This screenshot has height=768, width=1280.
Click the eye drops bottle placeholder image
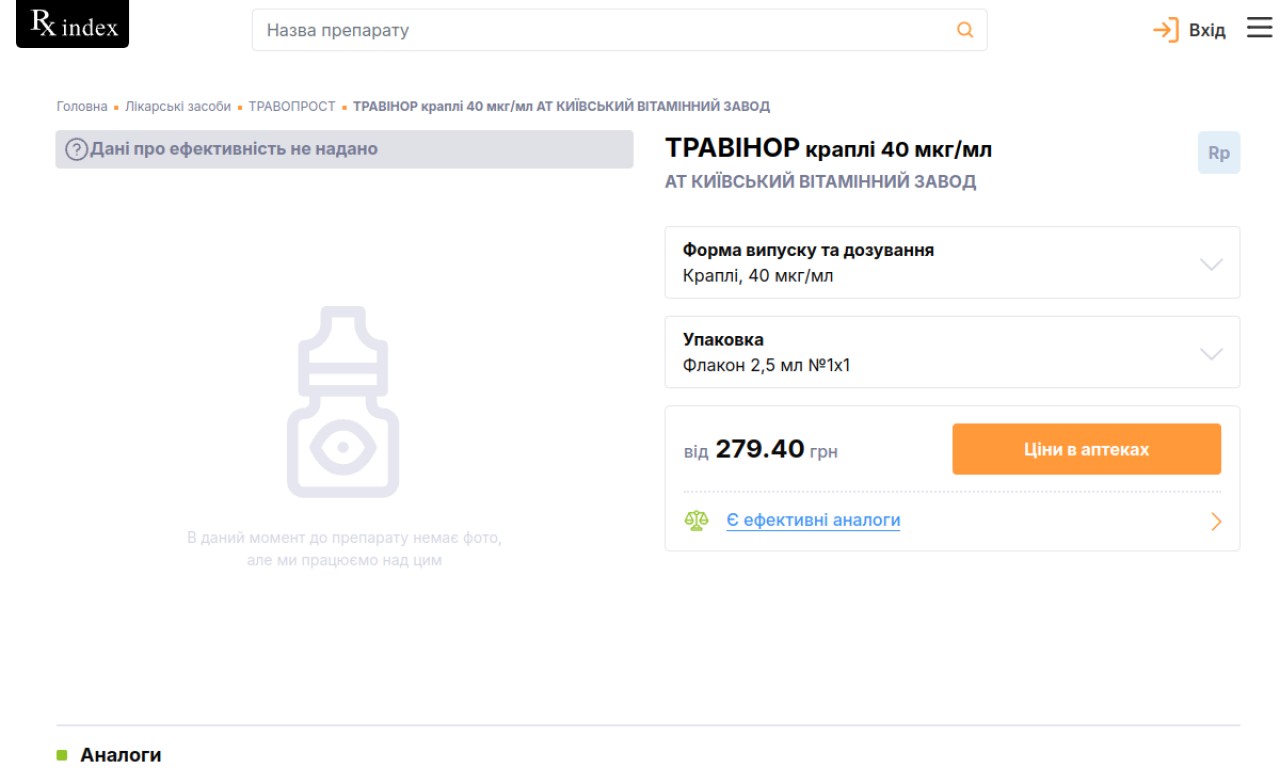tap(343, 402)
